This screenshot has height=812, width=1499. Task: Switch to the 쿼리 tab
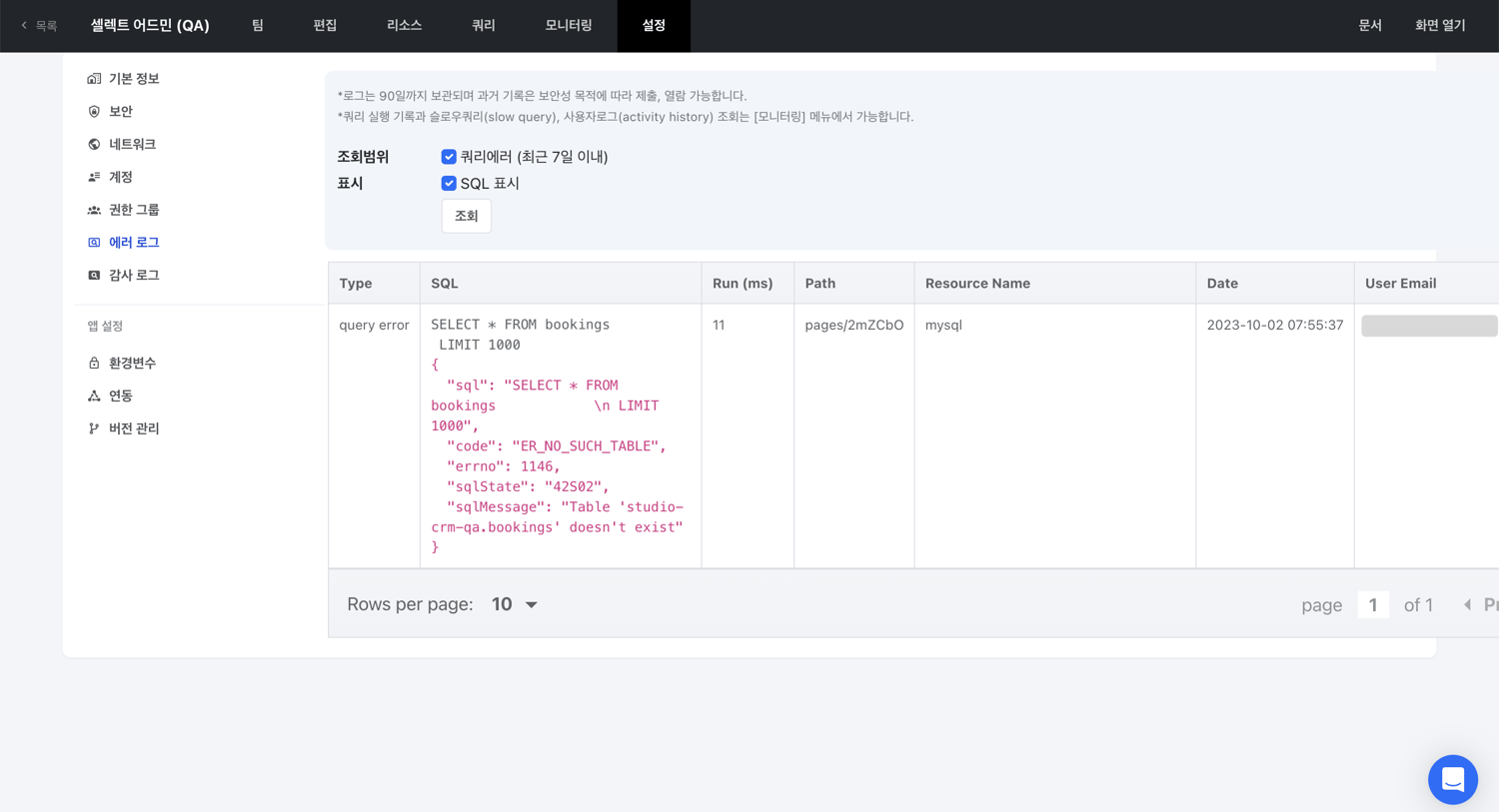(x=484, y=26)
